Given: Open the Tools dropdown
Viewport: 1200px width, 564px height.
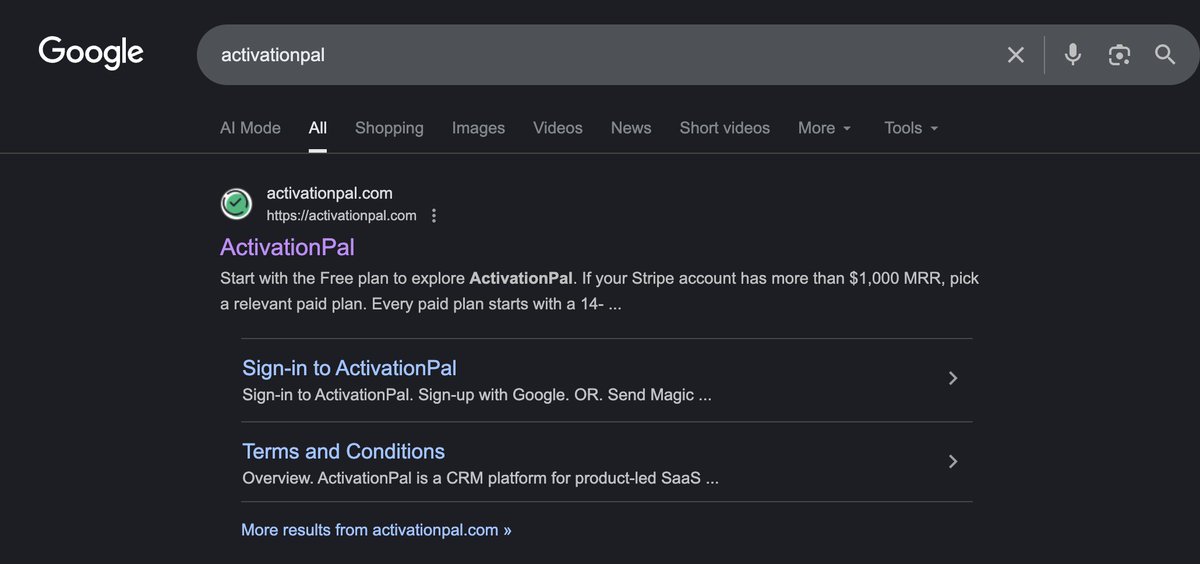Looking at the screenshot, I should (911, 128).
